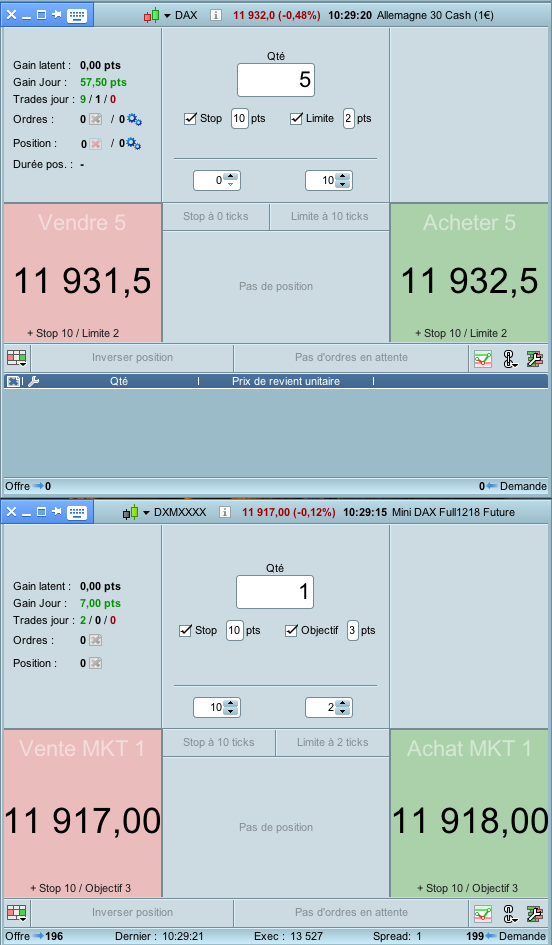Open the info icon next to DAX
The height and width of the screenshot is (945, 552).
coord(216,15)
